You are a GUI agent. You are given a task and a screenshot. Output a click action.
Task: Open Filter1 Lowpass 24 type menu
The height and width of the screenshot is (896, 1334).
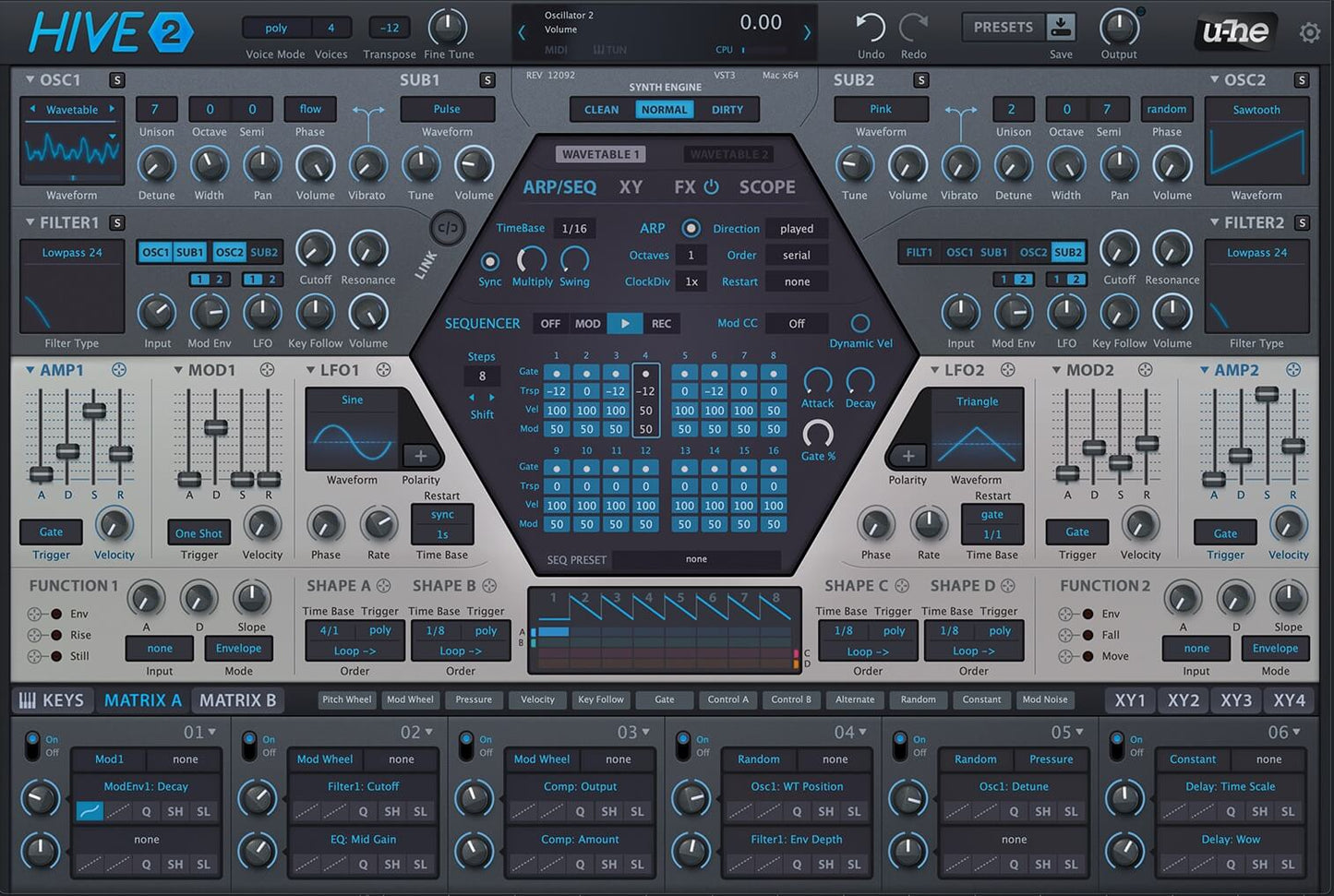point(72,252)
